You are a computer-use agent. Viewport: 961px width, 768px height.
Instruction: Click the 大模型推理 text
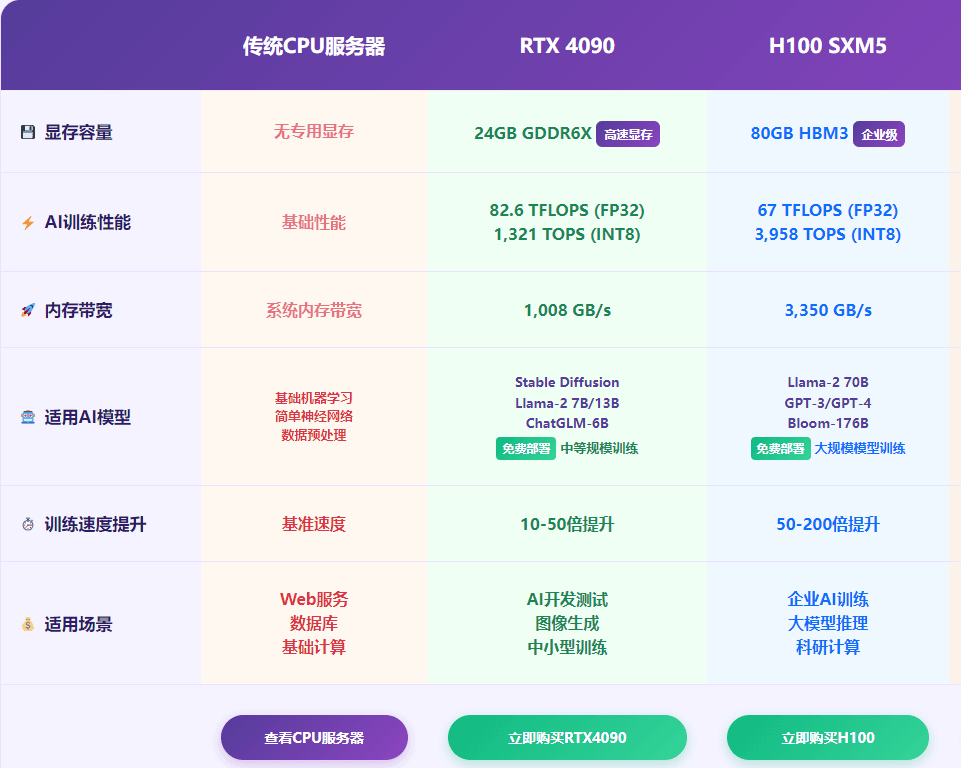click(828, 623)
